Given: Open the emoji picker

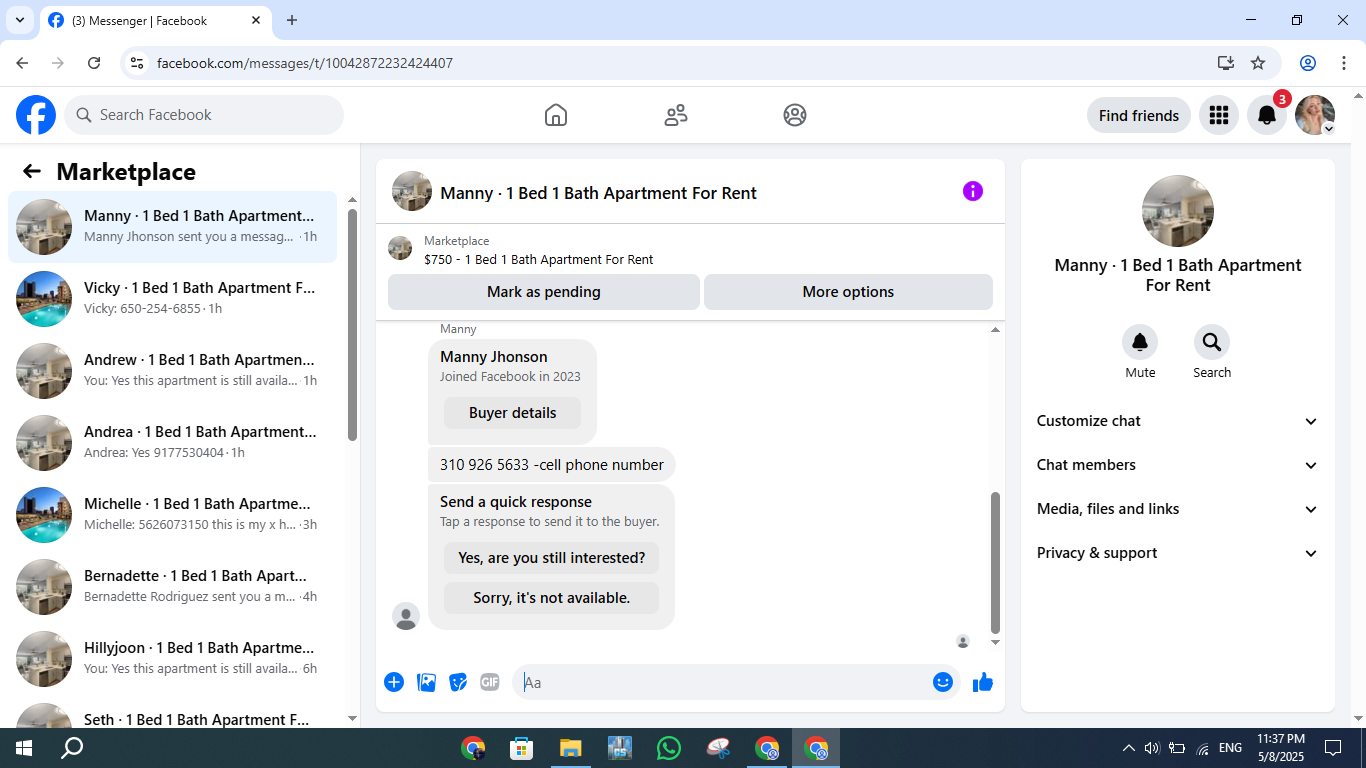Looking at the screenshot, I should (x=943, y=682).
